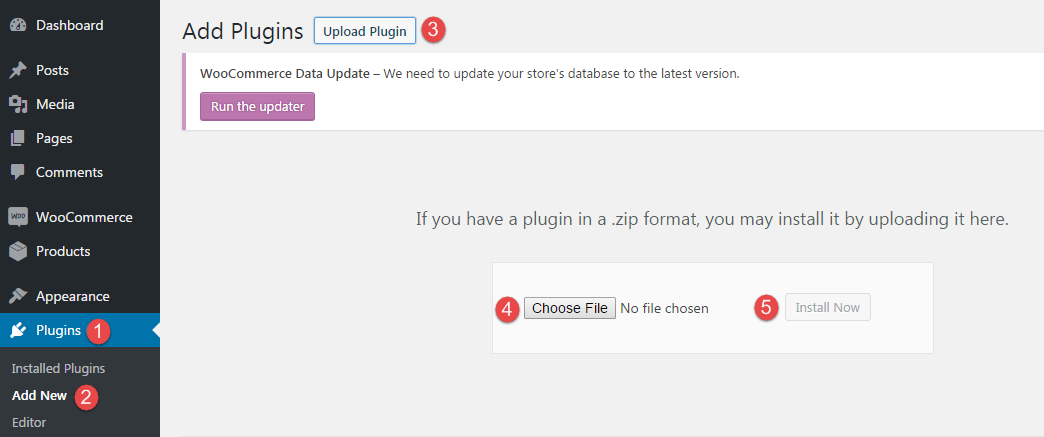Click the Appearance paintbrush icon
The width and height of the screenshot is (1044, 437).
pyautogui.click(x=18, y=296)
